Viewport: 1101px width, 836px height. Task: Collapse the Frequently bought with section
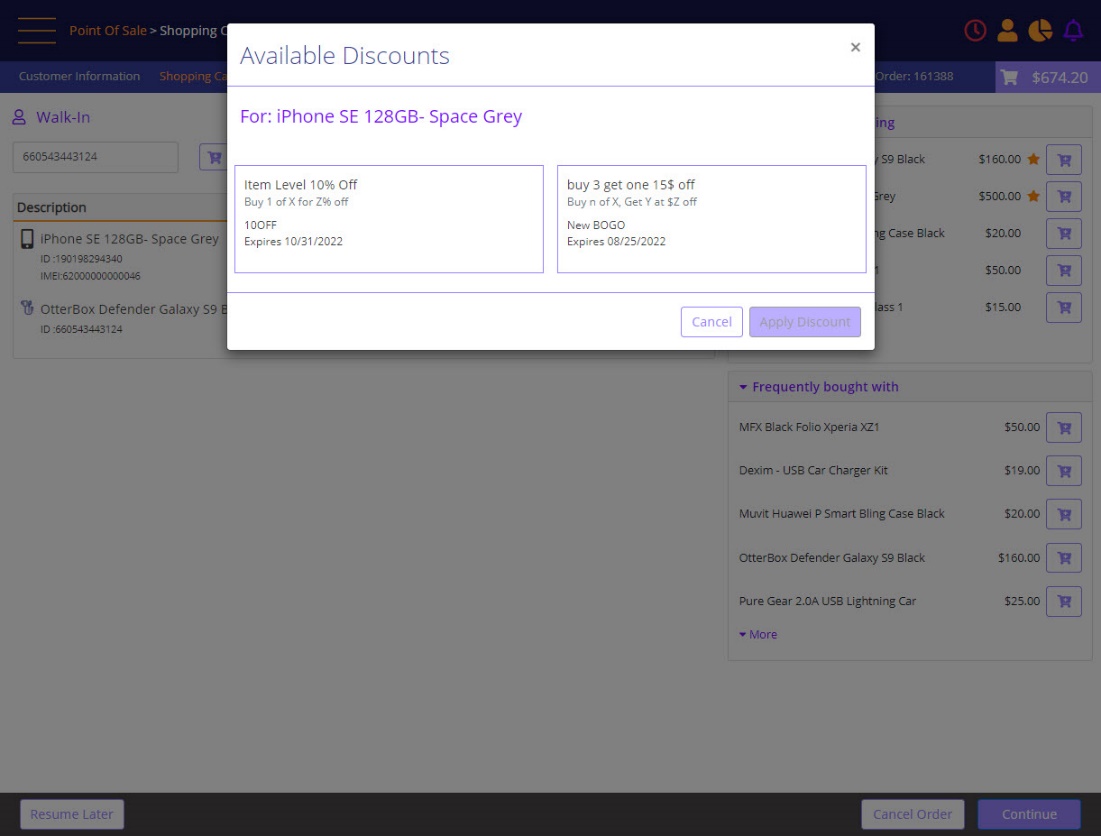[x=743, y=387]
